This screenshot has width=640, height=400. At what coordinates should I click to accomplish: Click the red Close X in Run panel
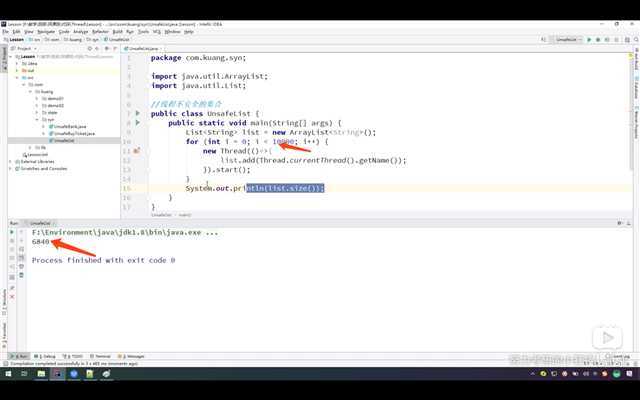[12, 296]
